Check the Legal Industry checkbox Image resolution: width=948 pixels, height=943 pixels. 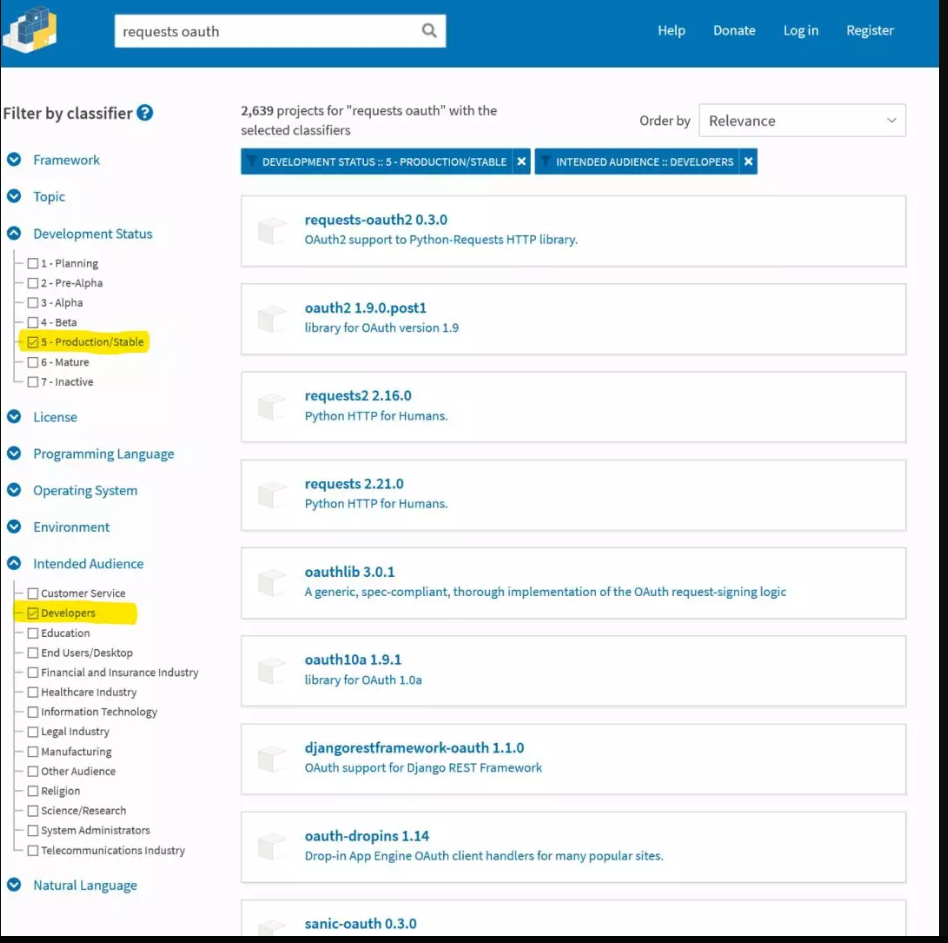[x=33, y=731]
